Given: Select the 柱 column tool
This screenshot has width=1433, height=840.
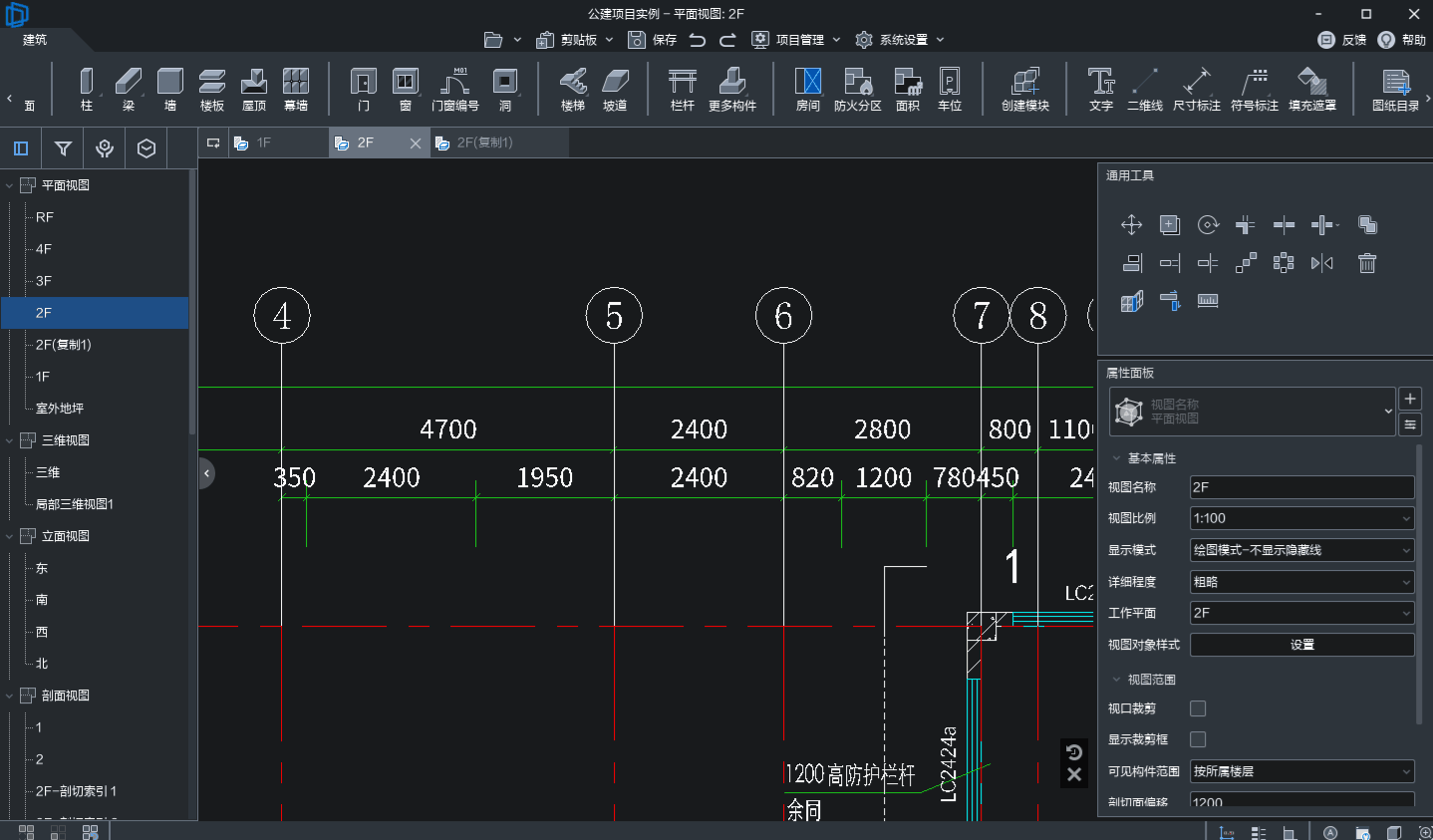Looking at the screenshot, I should (x=87, y=90).
